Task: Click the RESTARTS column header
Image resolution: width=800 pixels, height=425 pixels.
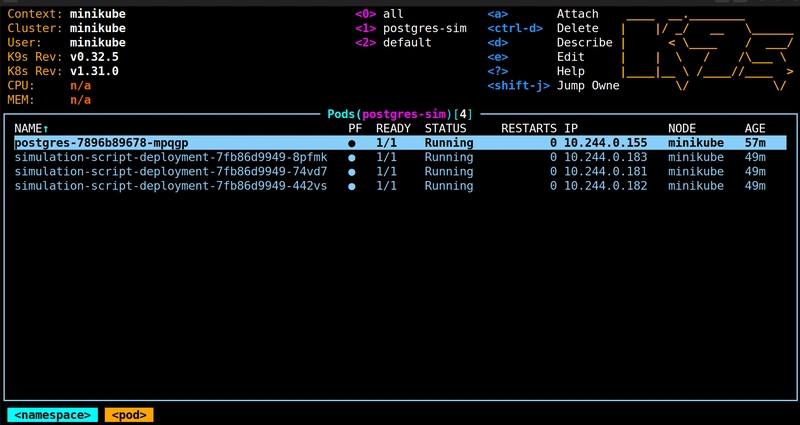Action: (x=529, y=129)
